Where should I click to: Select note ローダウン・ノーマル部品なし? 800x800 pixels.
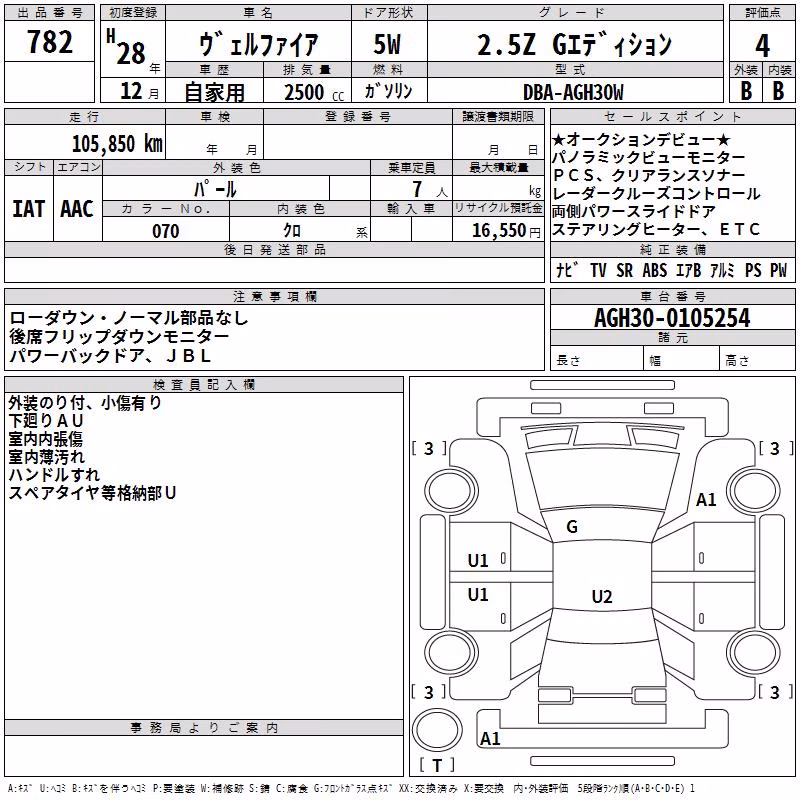pos(129,318)
